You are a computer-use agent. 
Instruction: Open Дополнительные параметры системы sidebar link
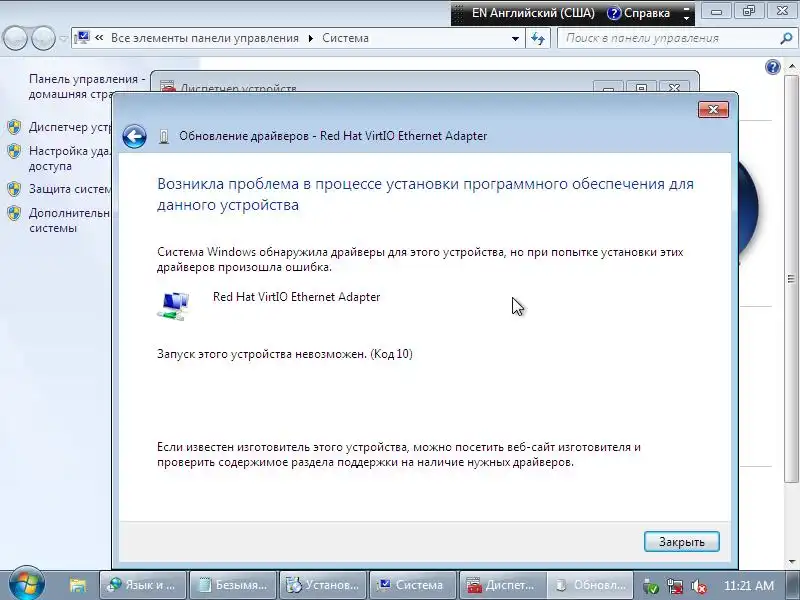(x=70, y=220)
